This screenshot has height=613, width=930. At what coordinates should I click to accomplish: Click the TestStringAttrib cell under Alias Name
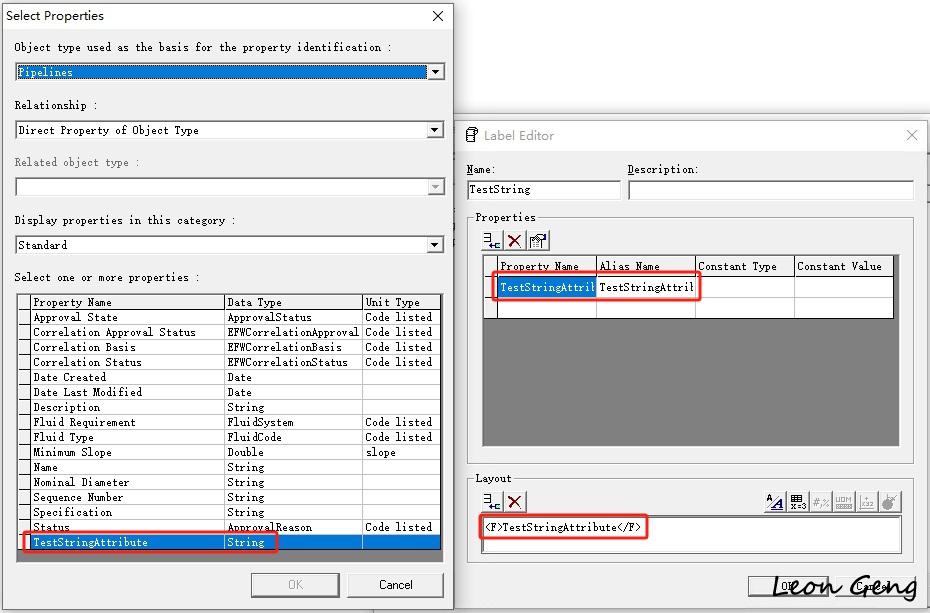coord(645,287)
